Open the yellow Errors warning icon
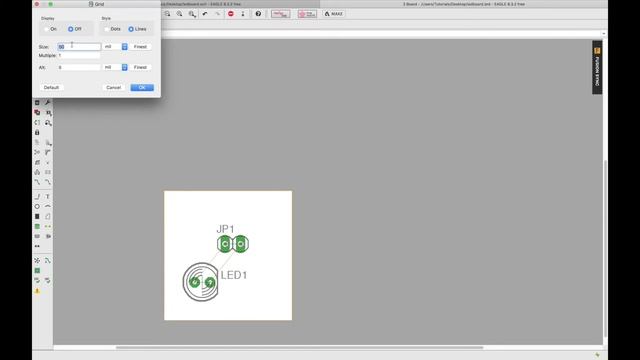The height and width of the screenshot is (360, 640). point(37,291)
